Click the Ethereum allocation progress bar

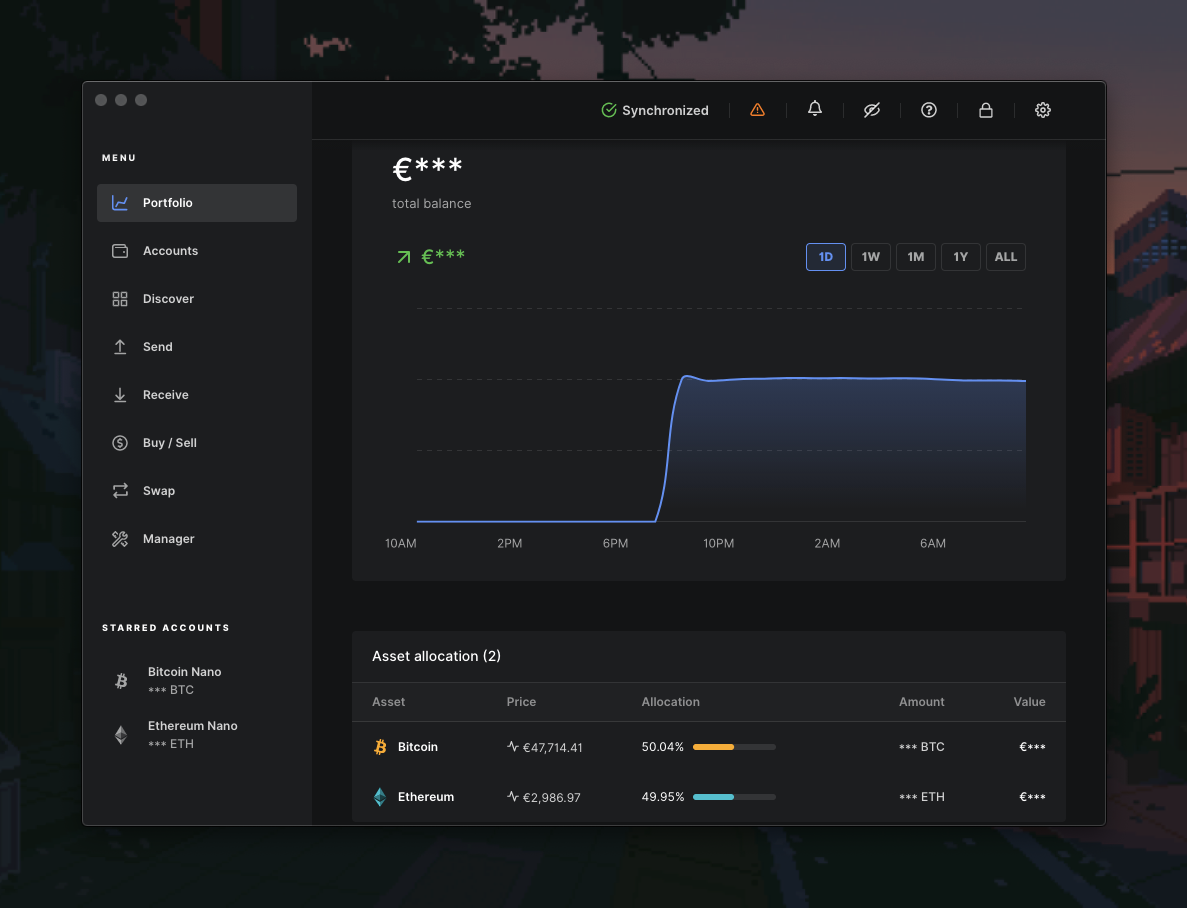click(x=734, y=797)
